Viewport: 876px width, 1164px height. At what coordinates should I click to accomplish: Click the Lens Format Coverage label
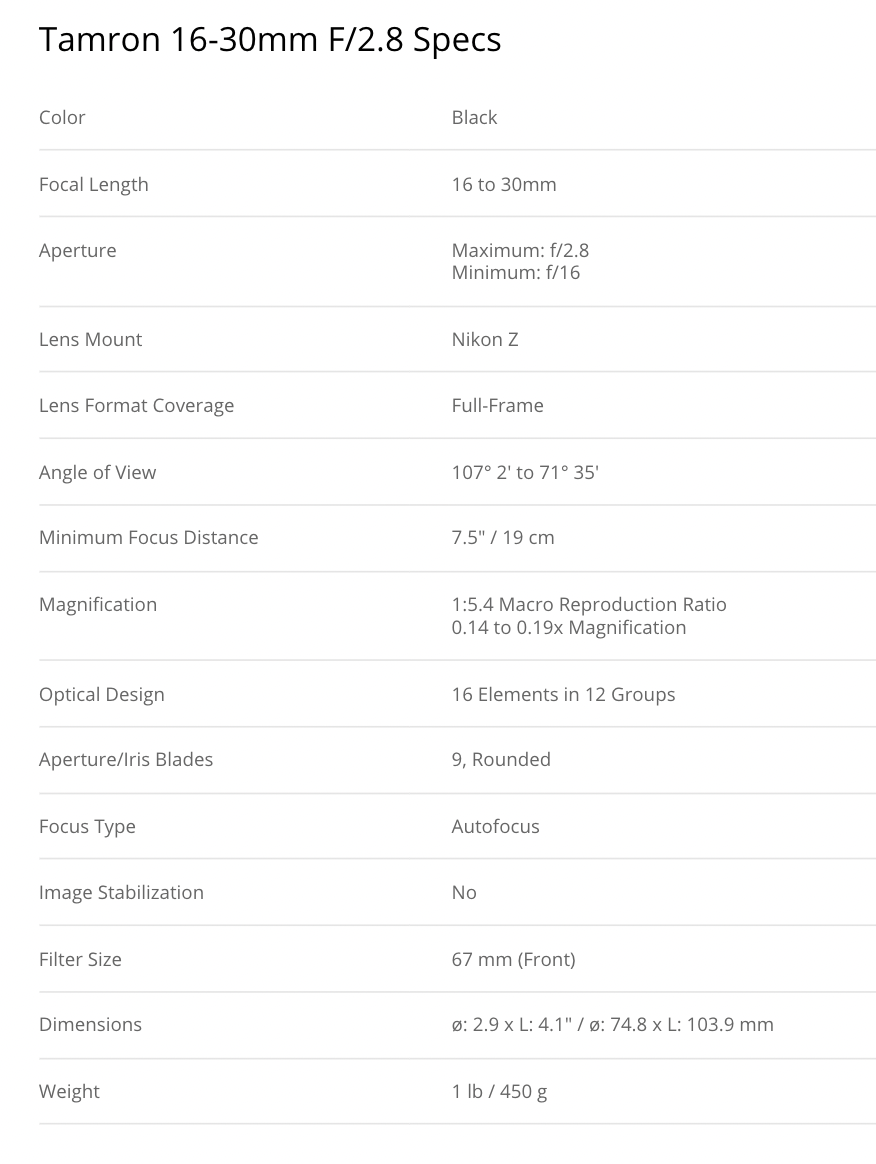coord(136,405)
